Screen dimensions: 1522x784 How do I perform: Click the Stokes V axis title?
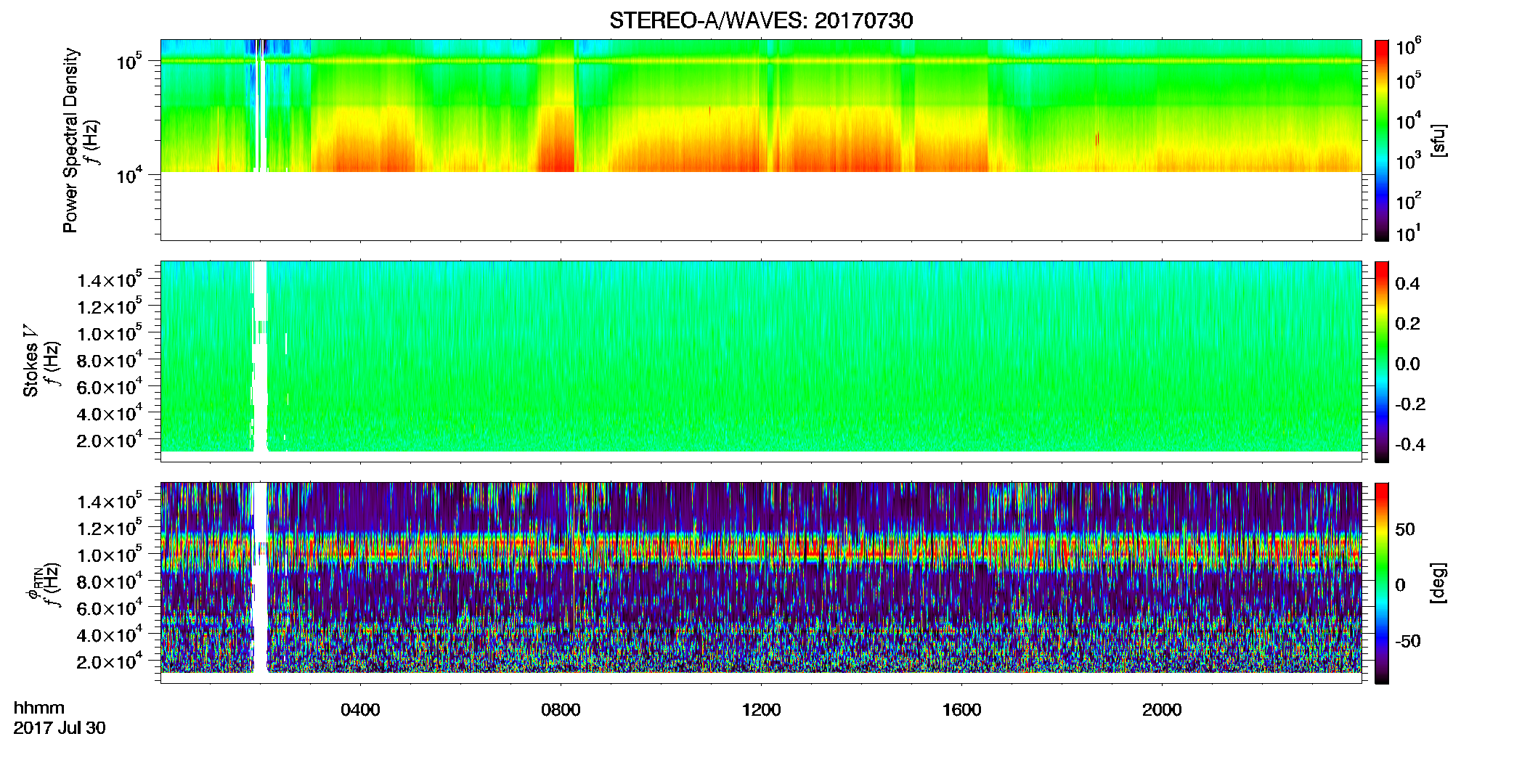(30, 362)
